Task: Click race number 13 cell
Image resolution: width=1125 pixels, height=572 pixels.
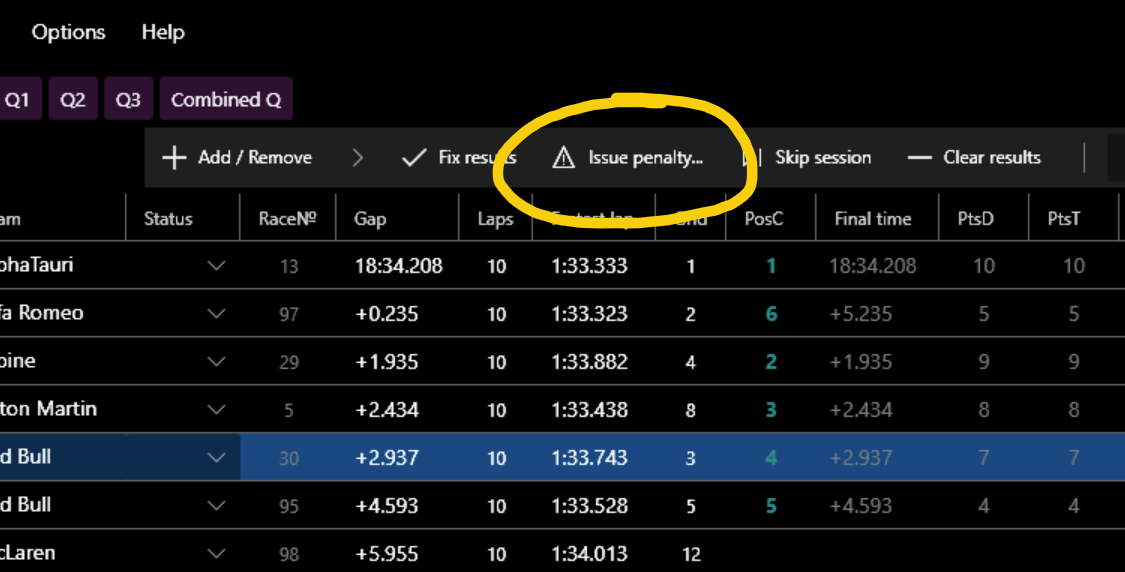Action: pos(288,267)
